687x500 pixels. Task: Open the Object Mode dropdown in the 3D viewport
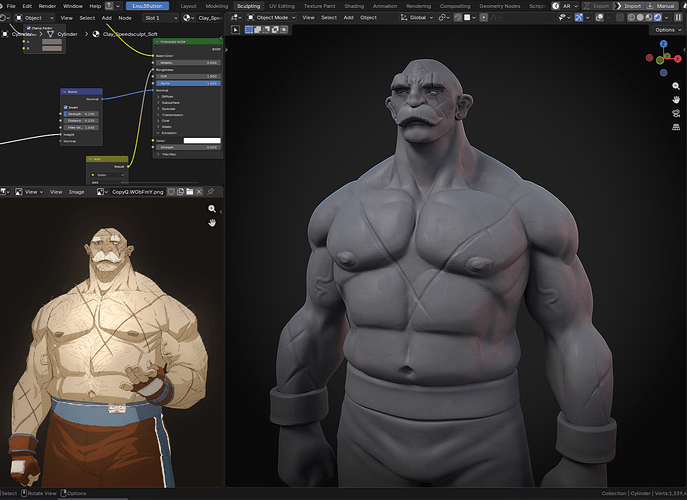coord(271,18)
